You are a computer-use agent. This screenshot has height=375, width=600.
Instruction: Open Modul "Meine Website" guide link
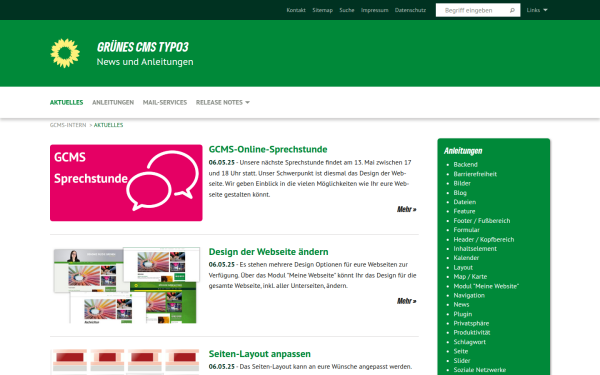486,286
